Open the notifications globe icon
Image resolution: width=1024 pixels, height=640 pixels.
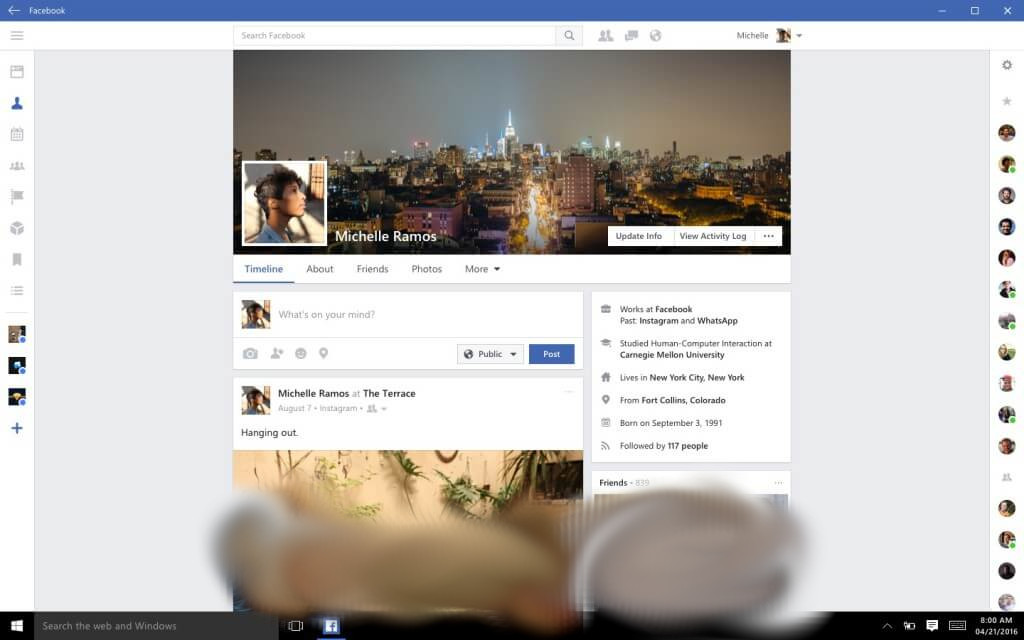tap(655, 35)
